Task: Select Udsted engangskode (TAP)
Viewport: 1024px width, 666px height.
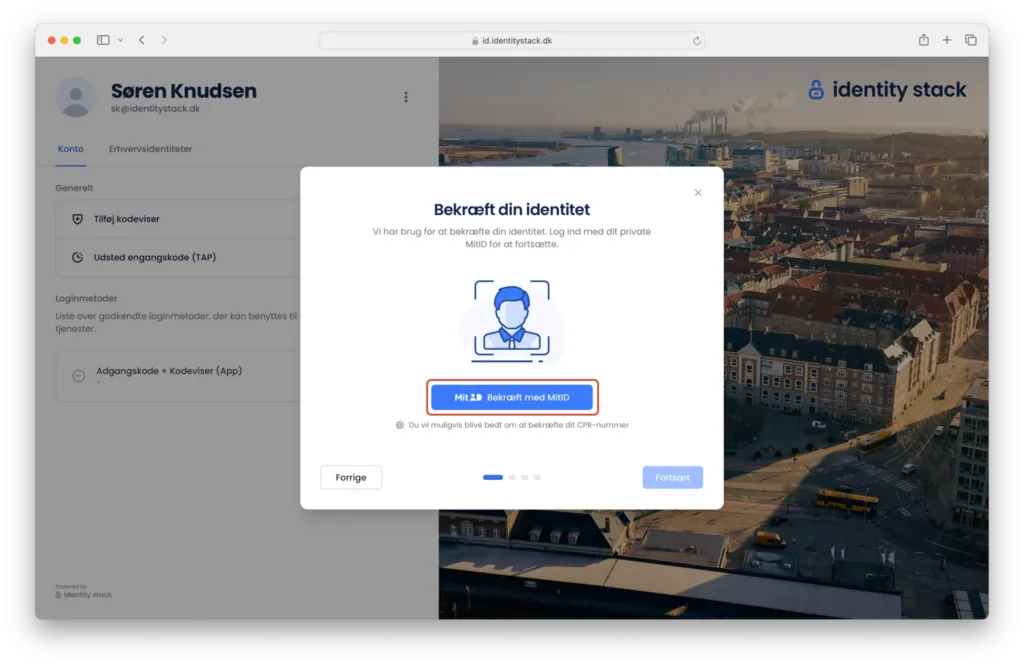Action: [x=178, y=257]
